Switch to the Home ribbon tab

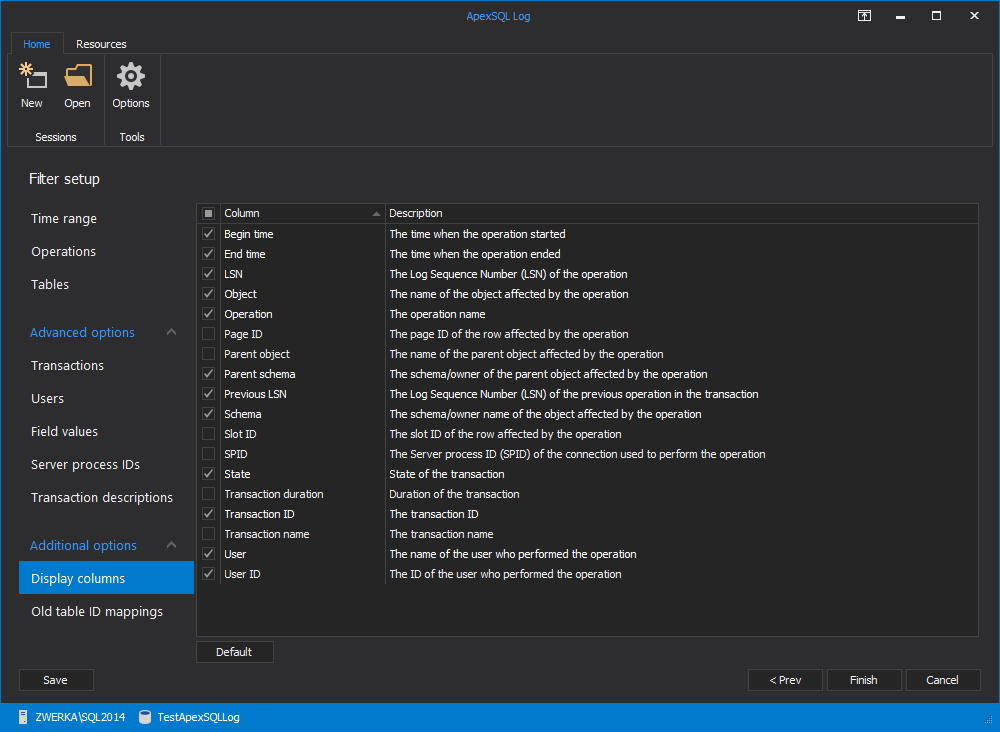tap(37, 44)
